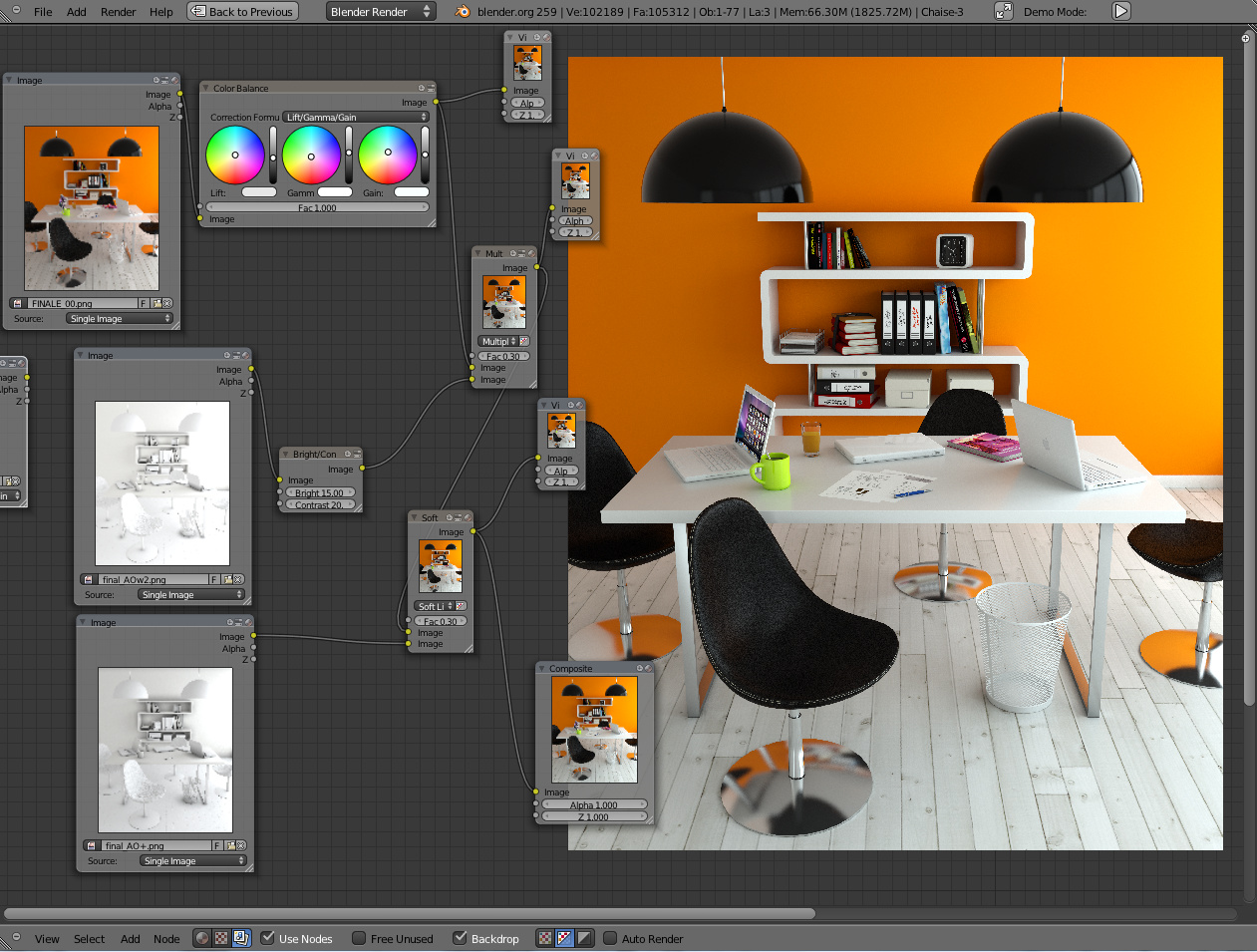The height and width of the screenshot is (952, 1257).
Task: Open the File menu
Action: point(43,12)
